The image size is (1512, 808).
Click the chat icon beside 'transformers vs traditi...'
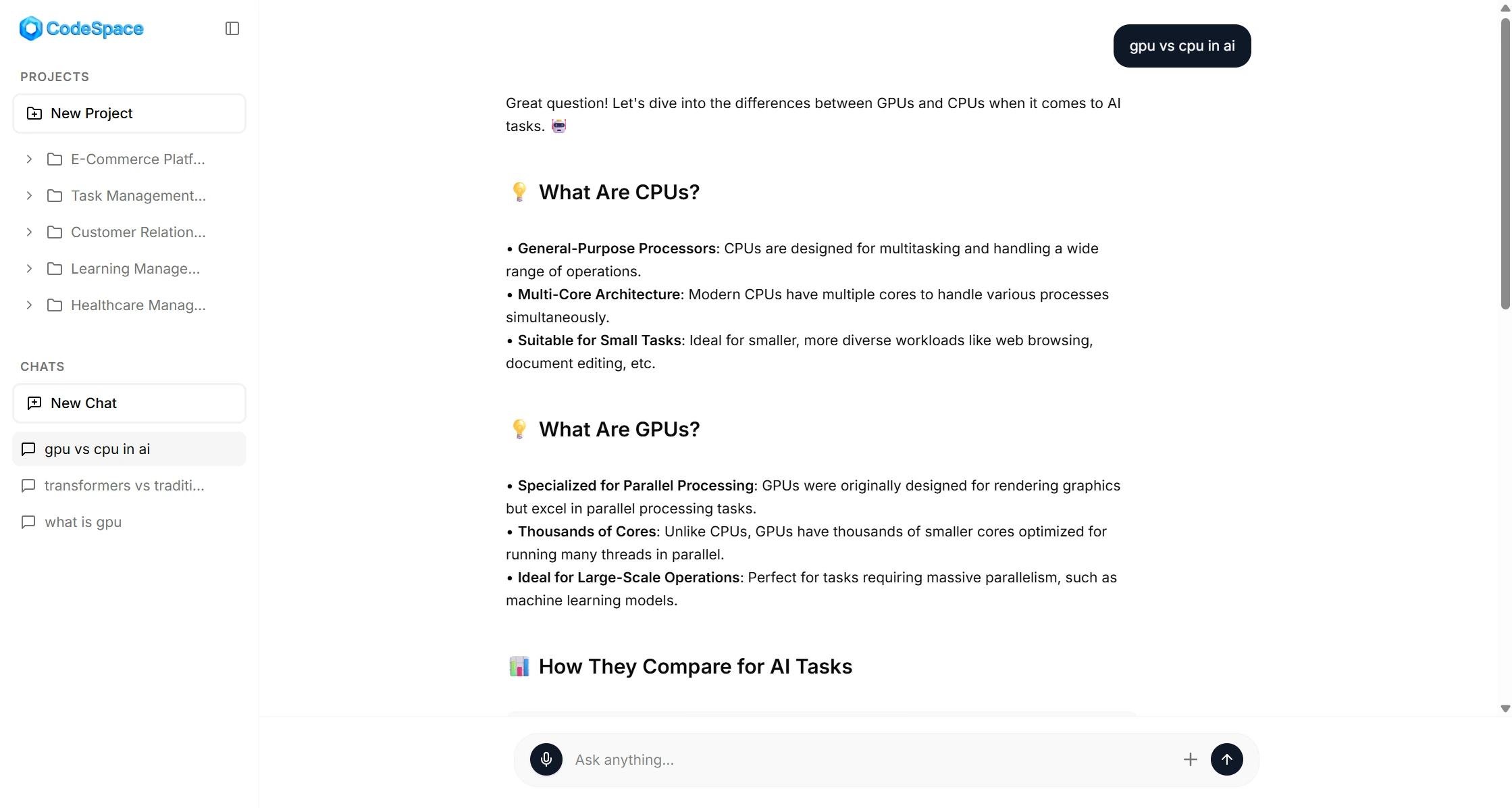28,486
